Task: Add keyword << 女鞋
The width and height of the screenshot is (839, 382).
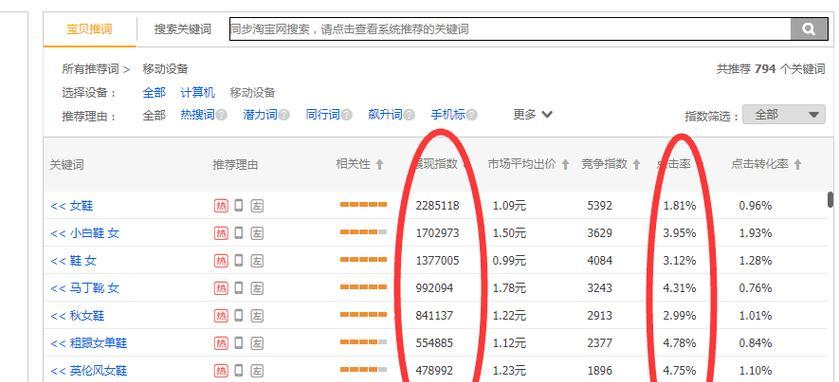Action: 72,205
